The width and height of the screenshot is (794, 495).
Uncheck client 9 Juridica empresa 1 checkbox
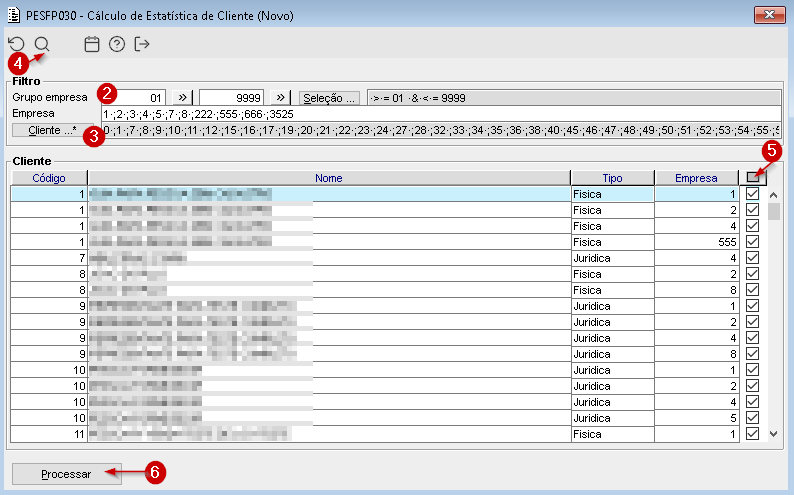pos(752,306)
